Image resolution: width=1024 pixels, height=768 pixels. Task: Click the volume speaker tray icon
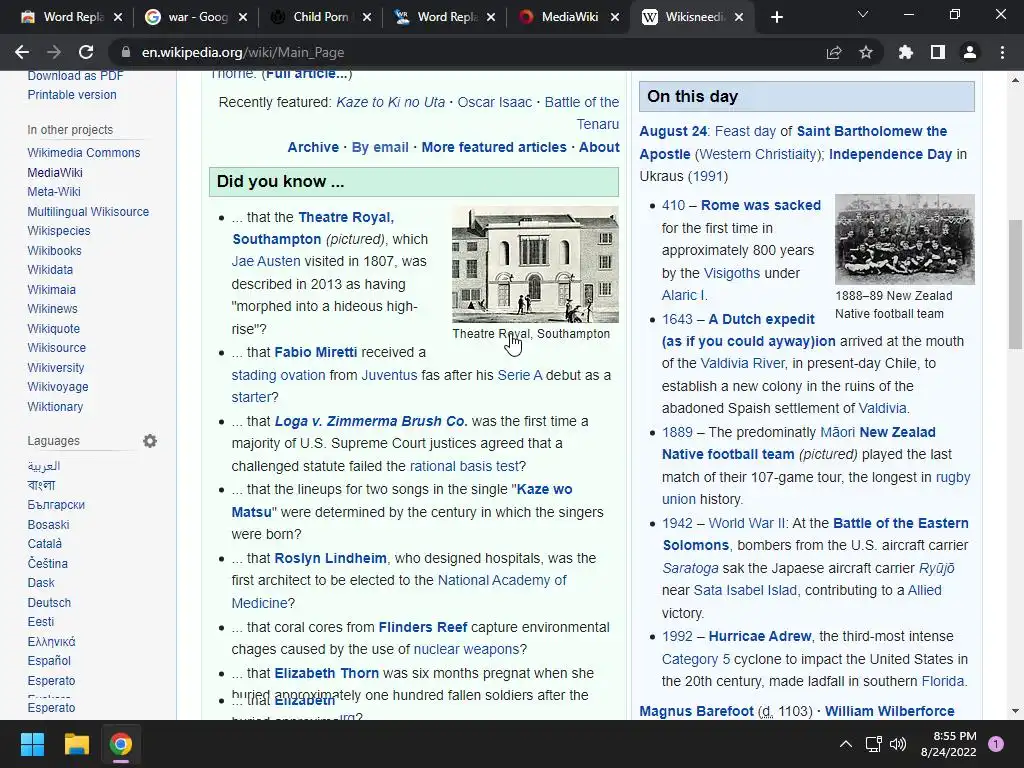(x=898, y=744)
